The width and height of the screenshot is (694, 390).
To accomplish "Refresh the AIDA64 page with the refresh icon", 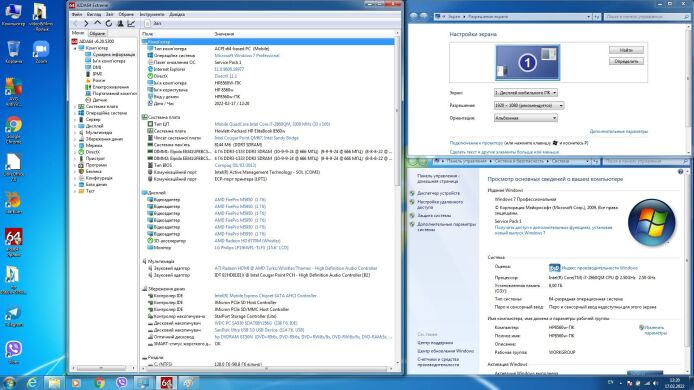I will click(108, 23).
